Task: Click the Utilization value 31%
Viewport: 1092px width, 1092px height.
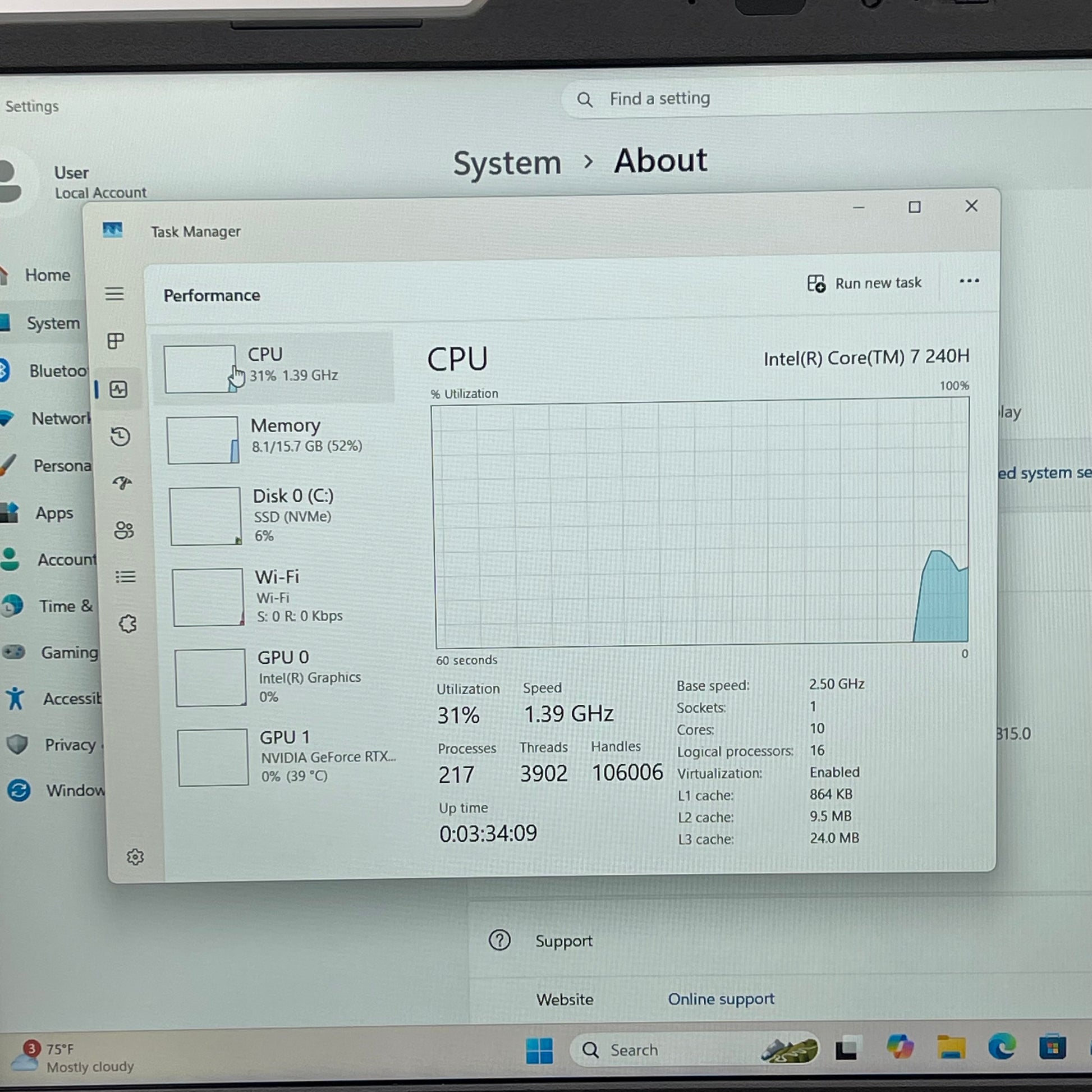Action: (x=458, y=715)
